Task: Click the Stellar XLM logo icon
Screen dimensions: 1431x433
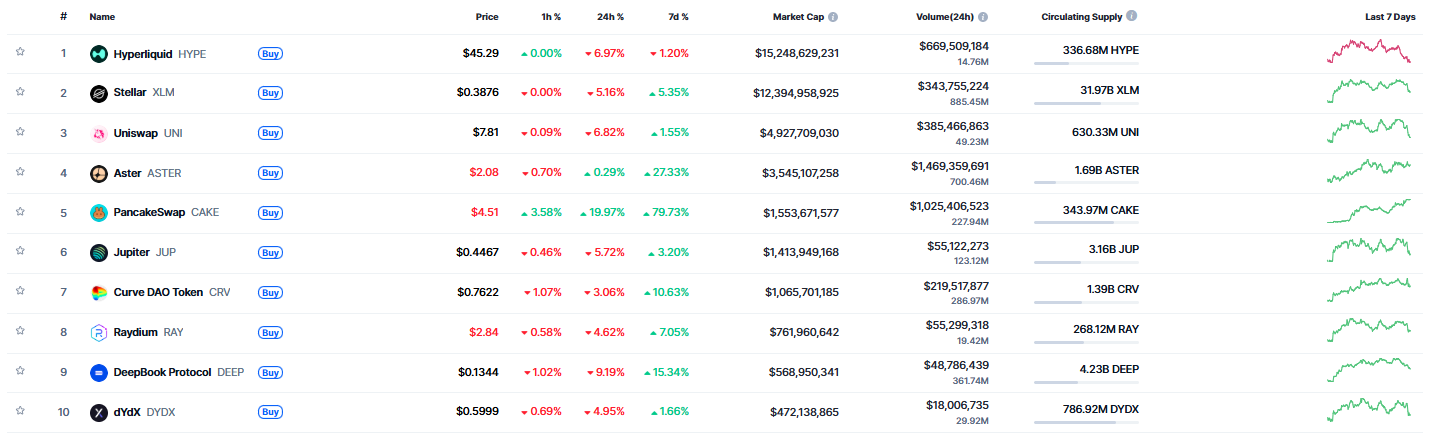Action: (98, 93)
